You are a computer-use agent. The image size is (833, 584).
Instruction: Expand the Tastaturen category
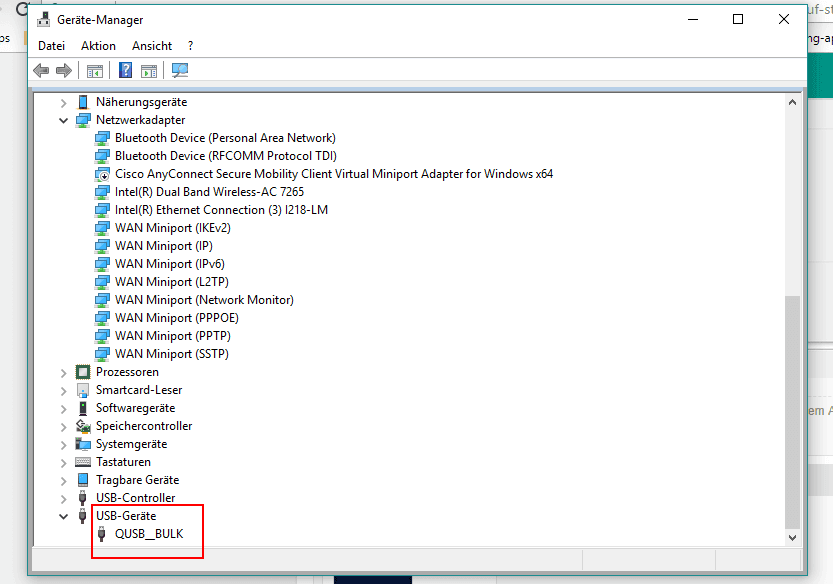tap(64, 463)
